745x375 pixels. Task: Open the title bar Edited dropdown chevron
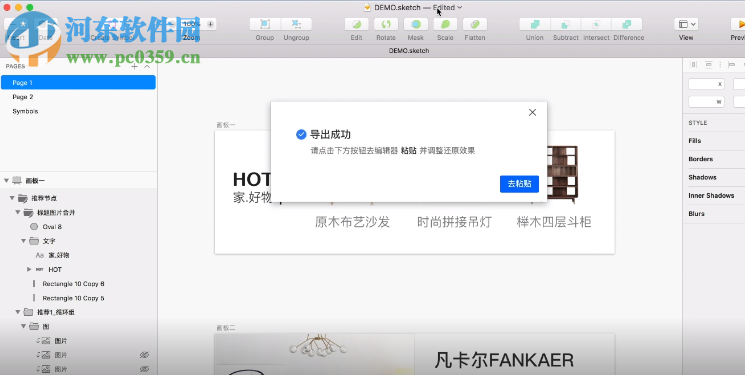pyautogui.click(x=459, y=8)
